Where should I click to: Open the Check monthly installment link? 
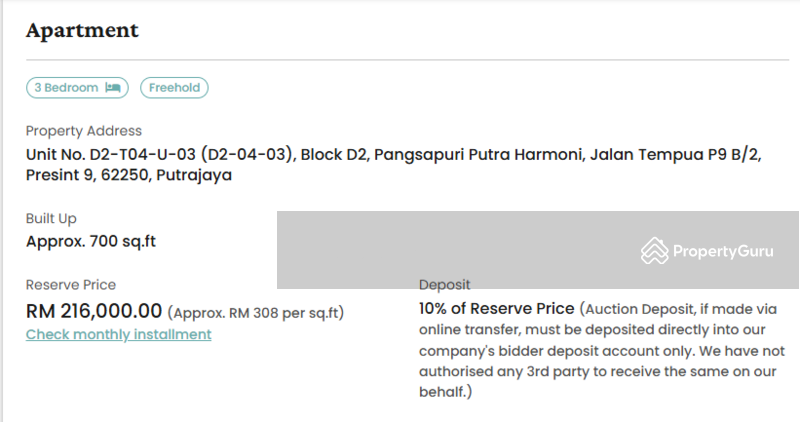[118, 334]
